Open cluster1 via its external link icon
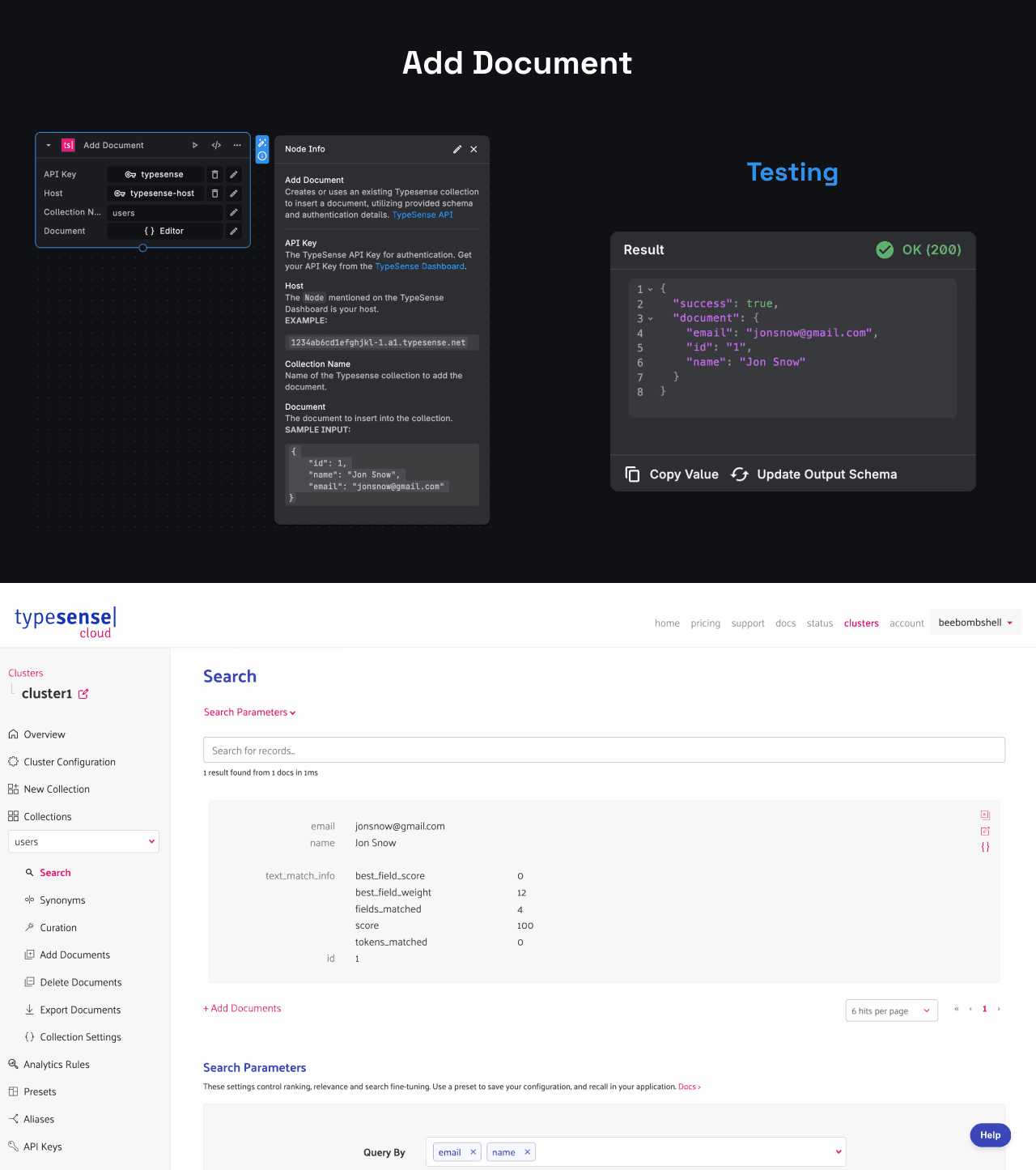Viewport: 1036px width, 1170px height. tap(83, 694)
